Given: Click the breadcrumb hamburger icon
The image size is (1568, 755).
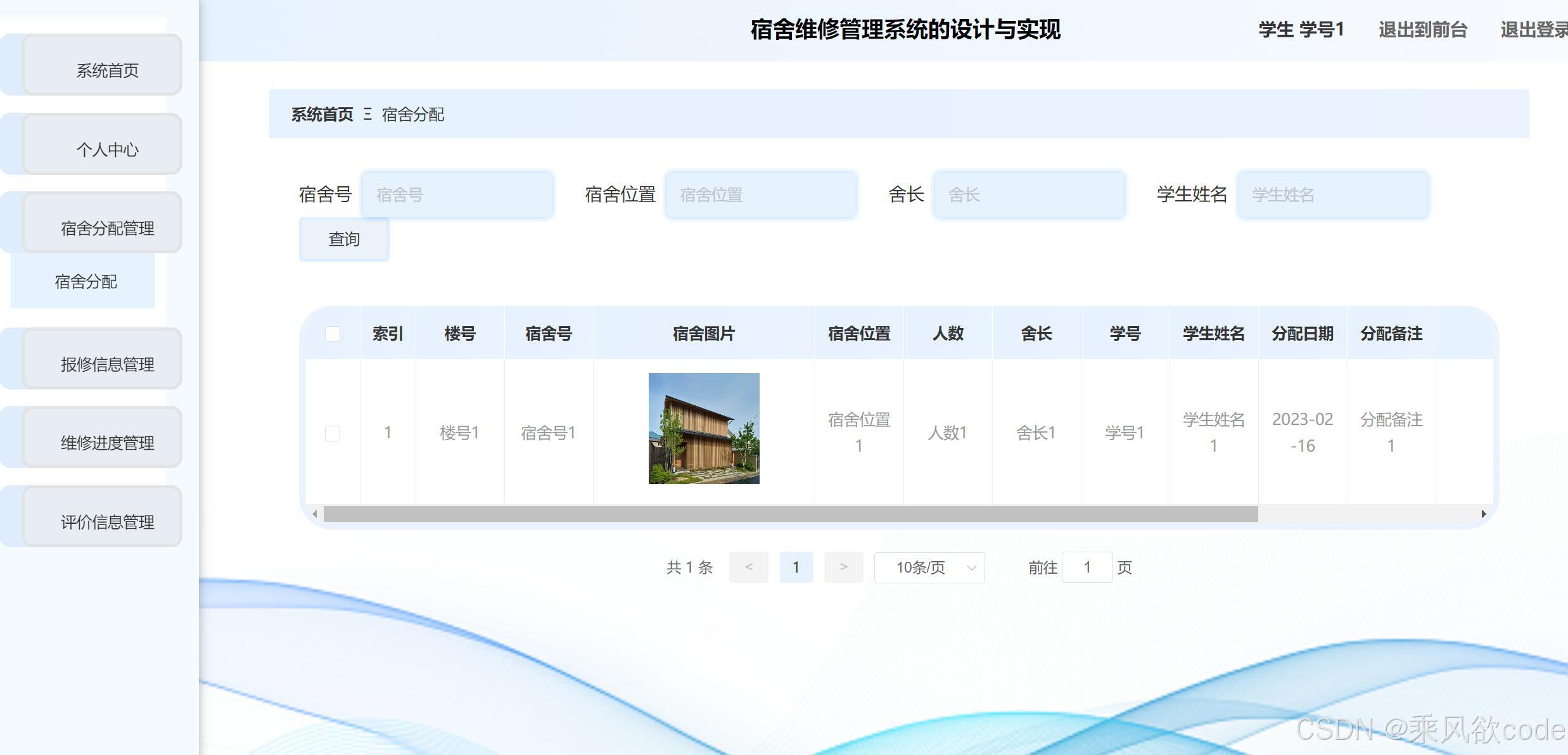Looking at the screenshot, I should (x=368, y=115).
